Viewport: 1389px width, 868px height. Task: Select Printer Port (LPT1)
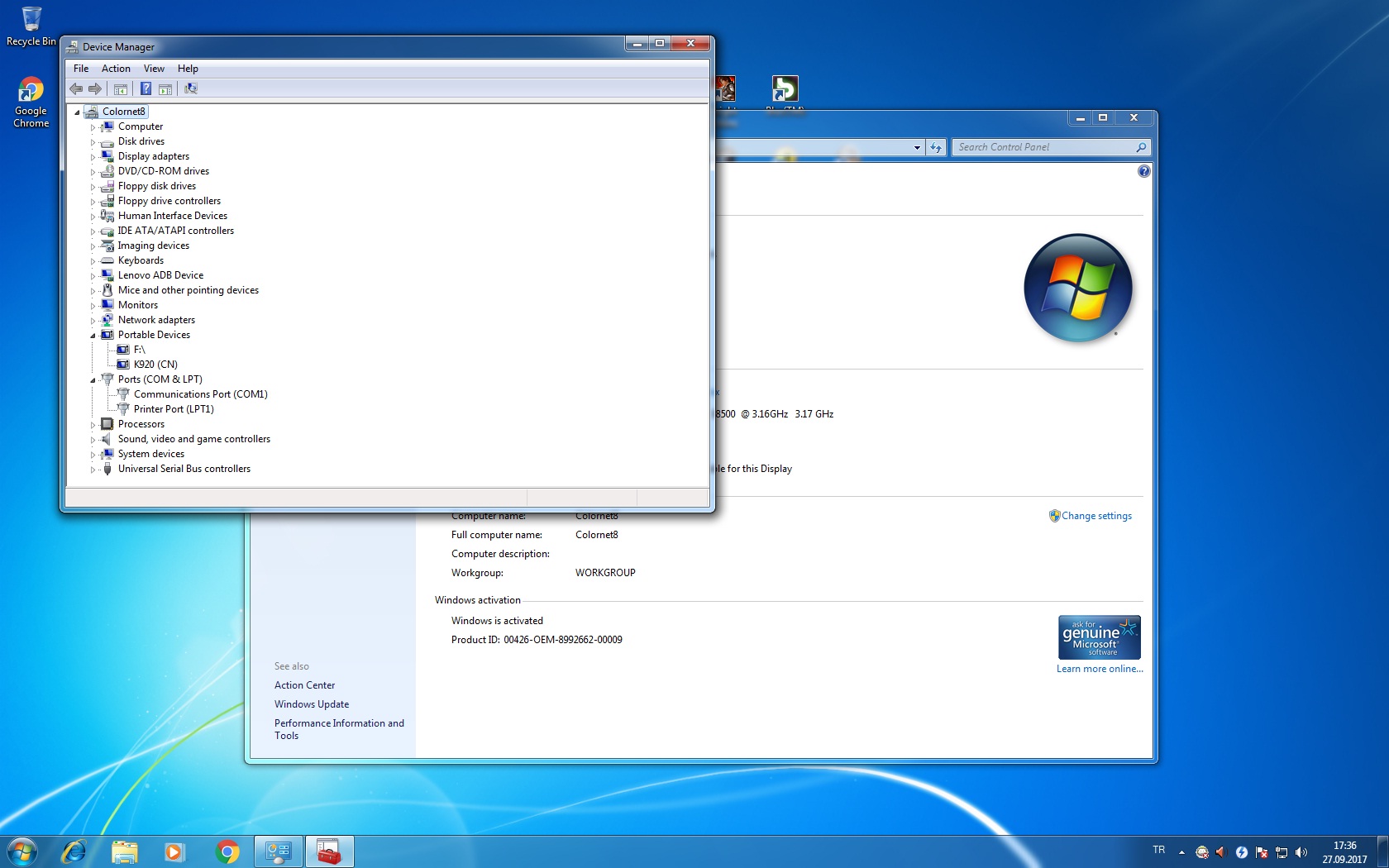[174, 409]
